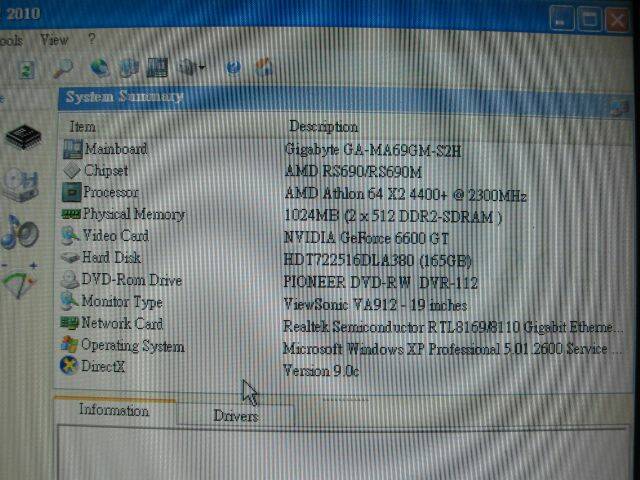
Task: Click the Hard Disk drive icon
Action: click(70, 258)
